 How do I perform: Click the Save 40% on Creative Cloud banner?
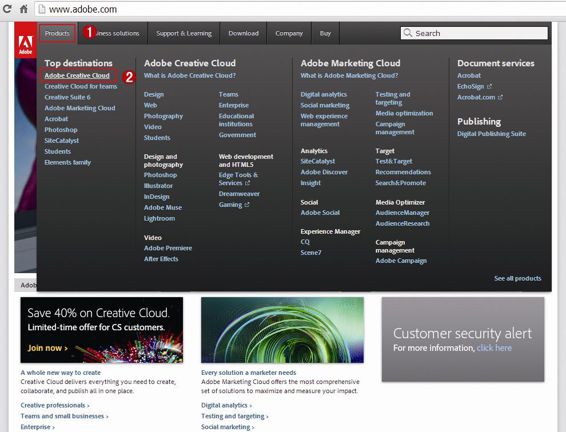[x=102, y=330]
